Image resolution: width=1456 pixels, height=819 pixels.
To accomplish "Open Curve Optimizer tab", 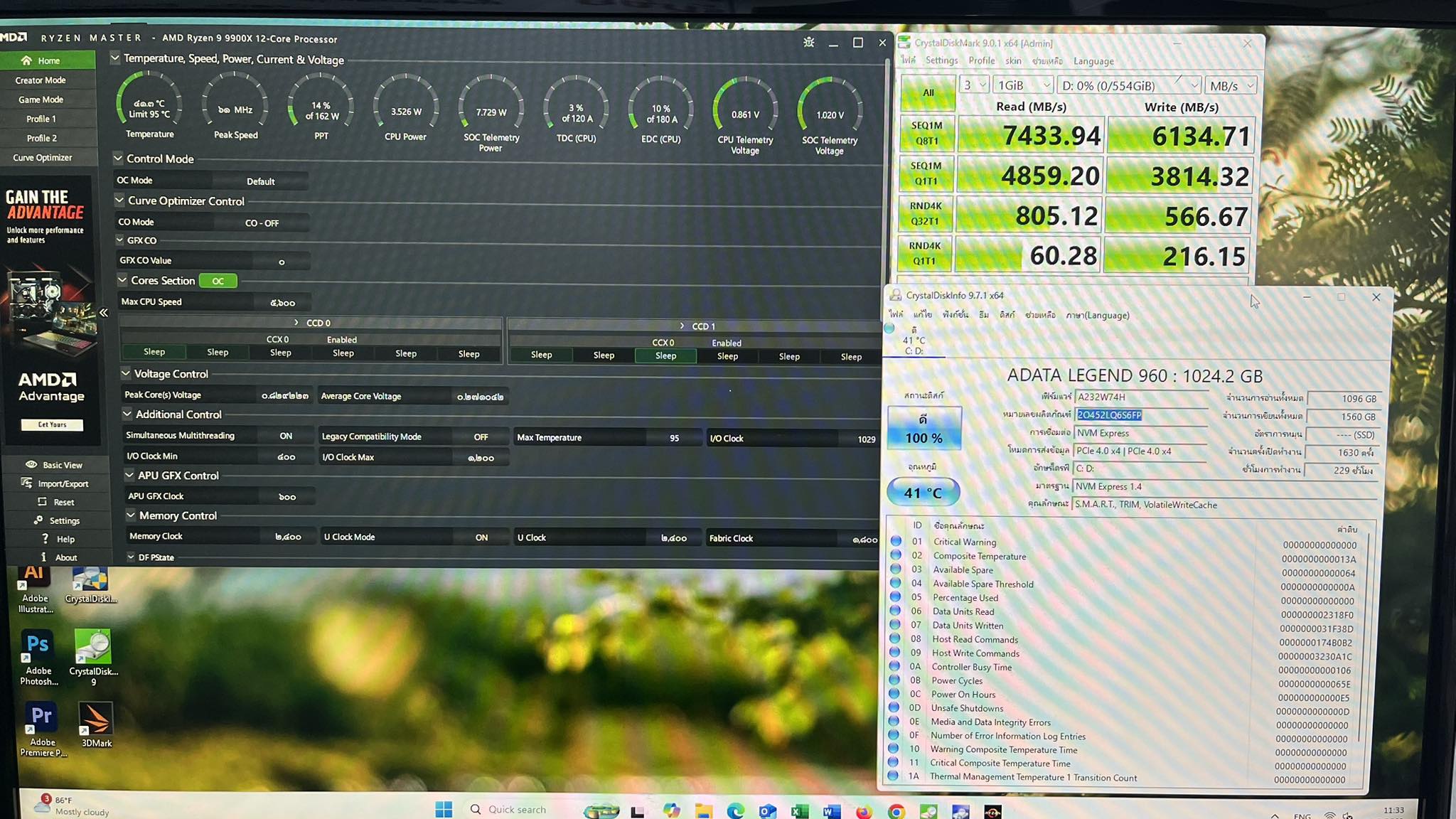I will [x=43, y=158].
